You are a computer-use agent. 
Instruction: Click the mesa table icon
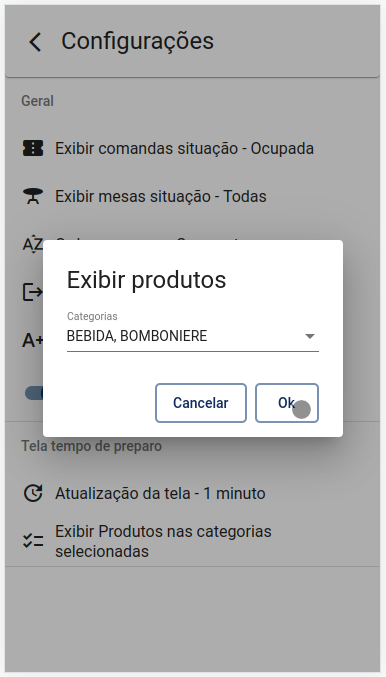(x=33, y=196)
